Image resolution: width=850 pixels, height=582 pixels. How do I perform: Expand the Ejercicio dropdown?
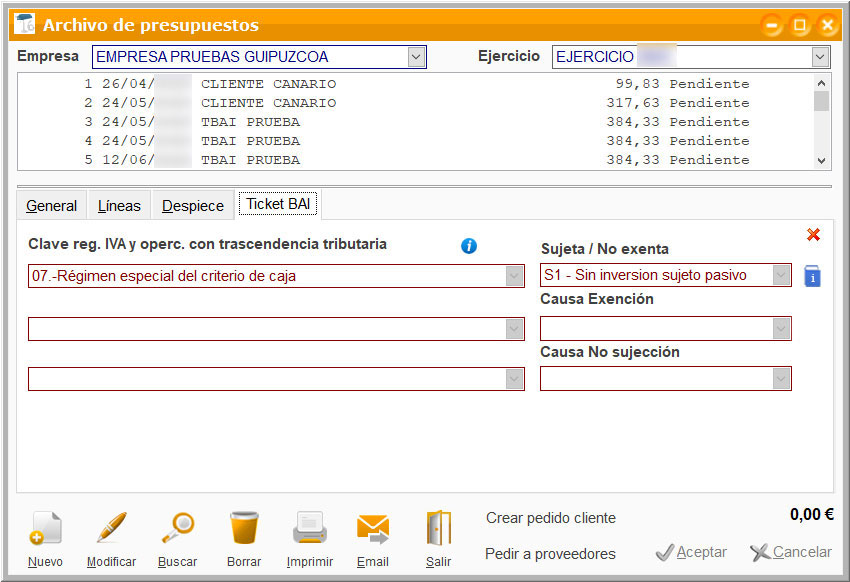tap(820, 57)
